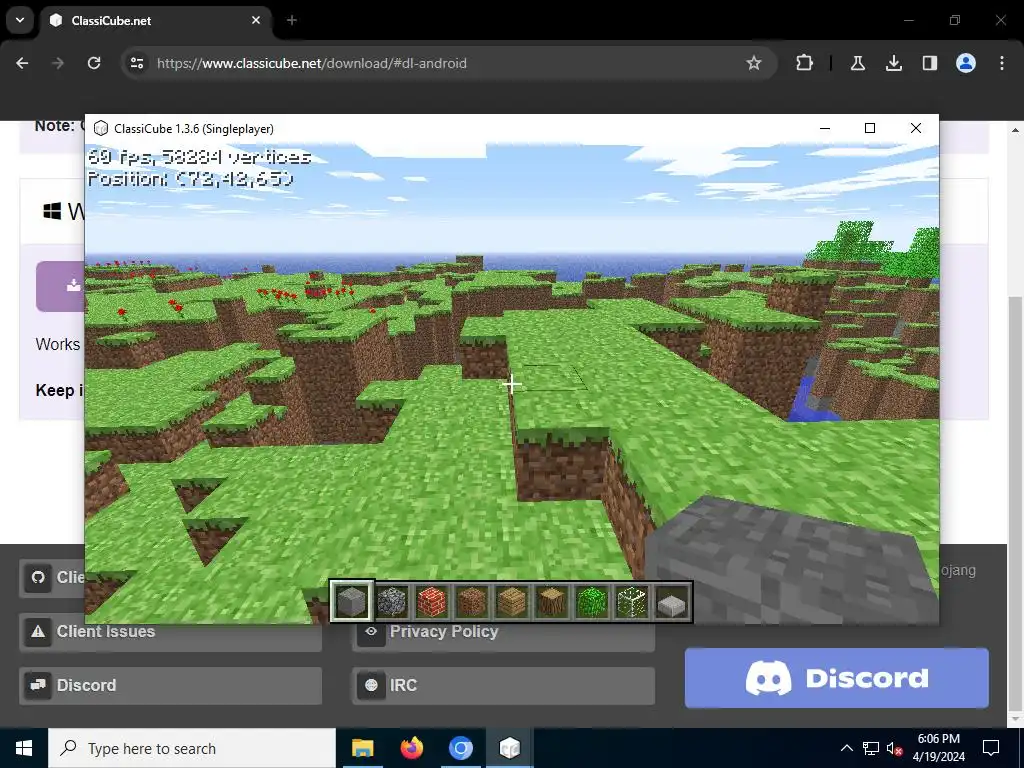Image resolution: width=1024 pixels, height=768 pixels.
Task: Switch to the ClassiCube.net tab
Action: 155,21
